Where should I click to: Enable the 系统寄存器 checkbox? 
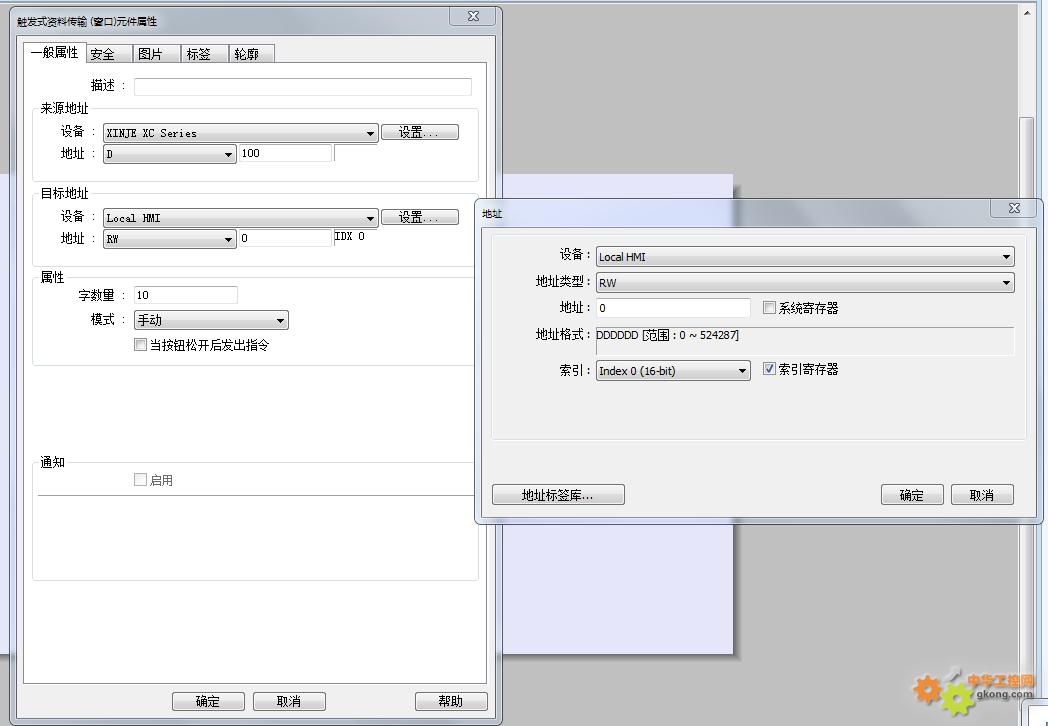point(769,308)
